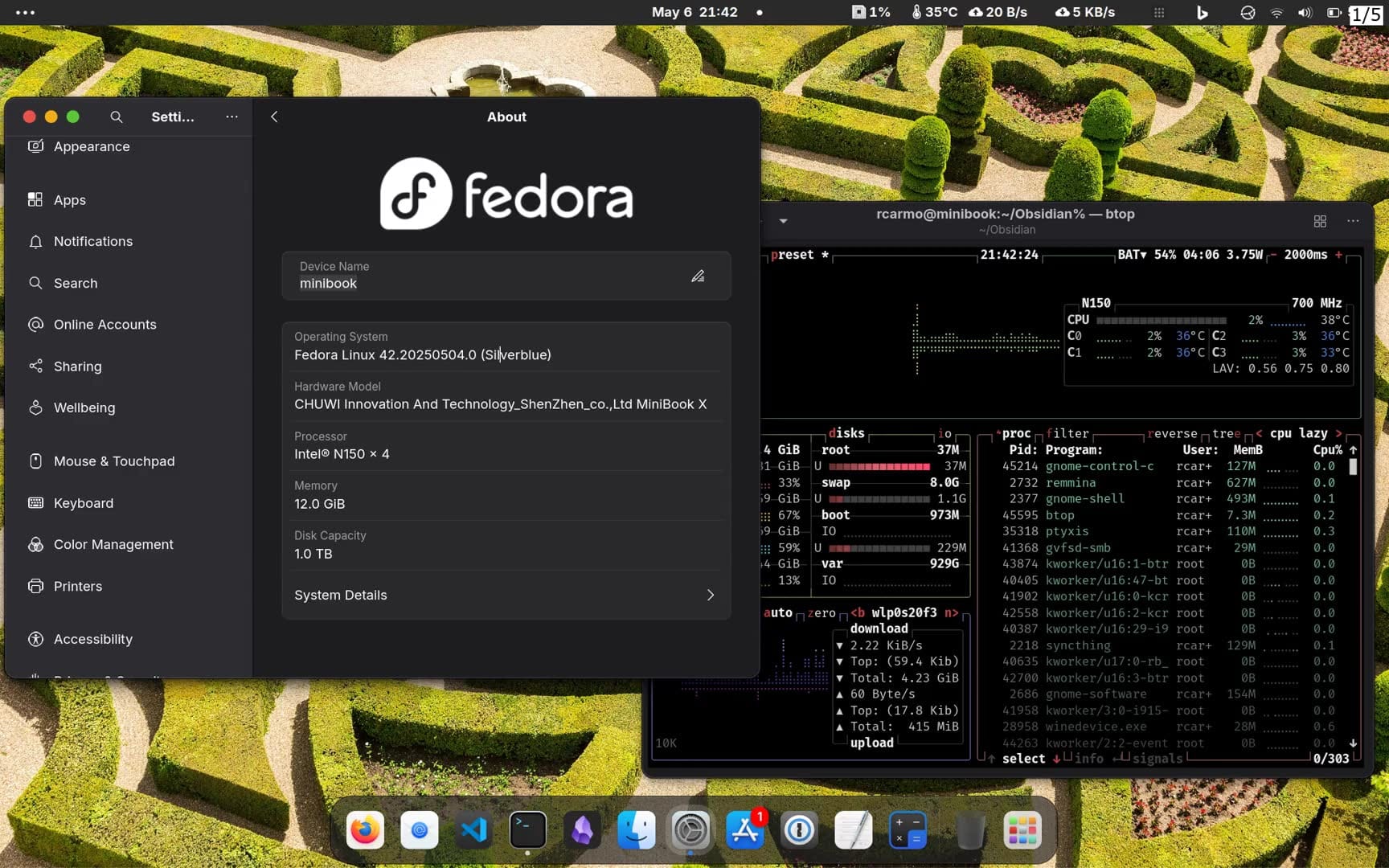Open the blue web browser dock icon
This screenshot has width=1389, height=868.
pos(420,830)
